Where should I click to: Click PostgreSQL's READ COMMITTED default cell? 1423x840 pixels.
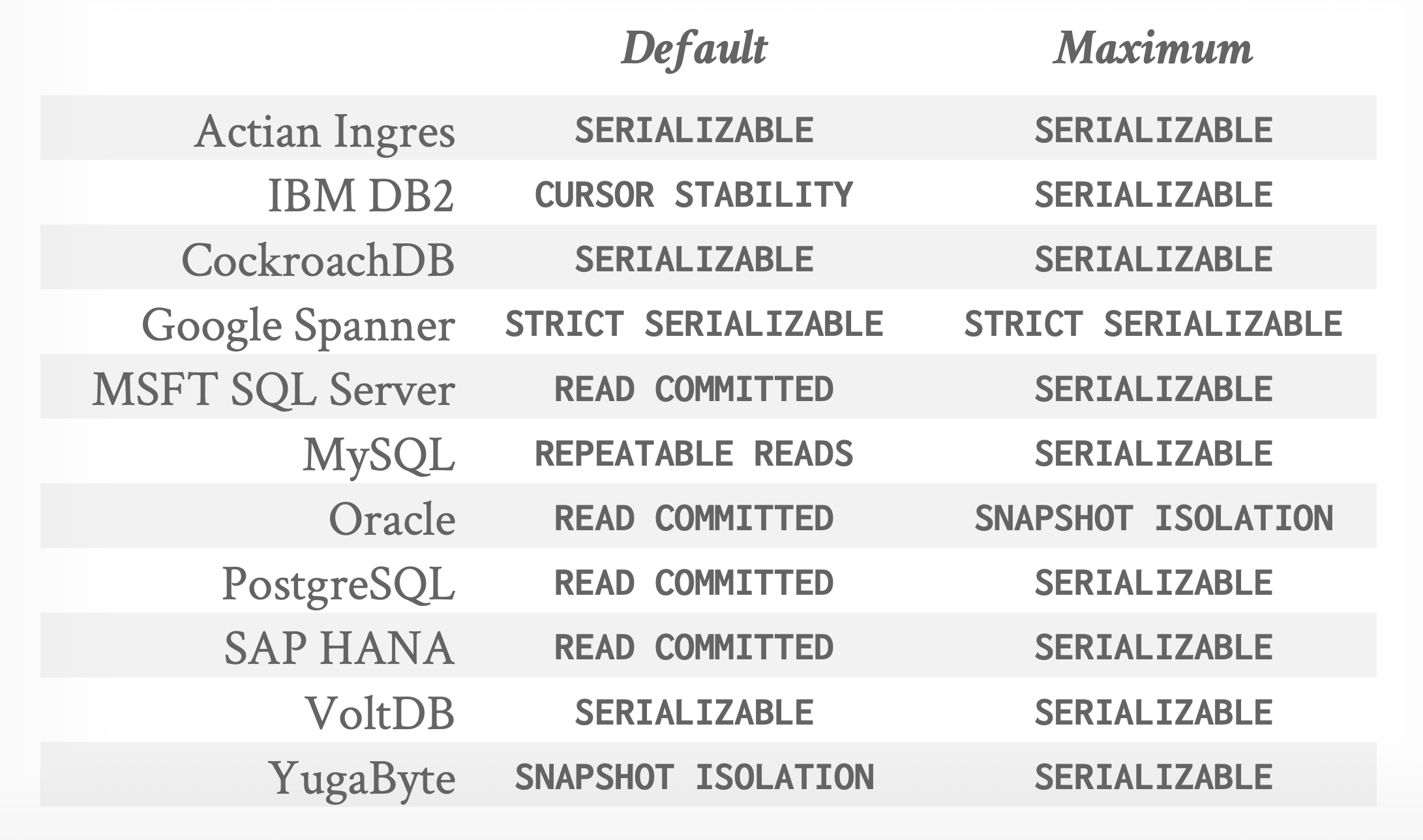(x=694, y=583)
